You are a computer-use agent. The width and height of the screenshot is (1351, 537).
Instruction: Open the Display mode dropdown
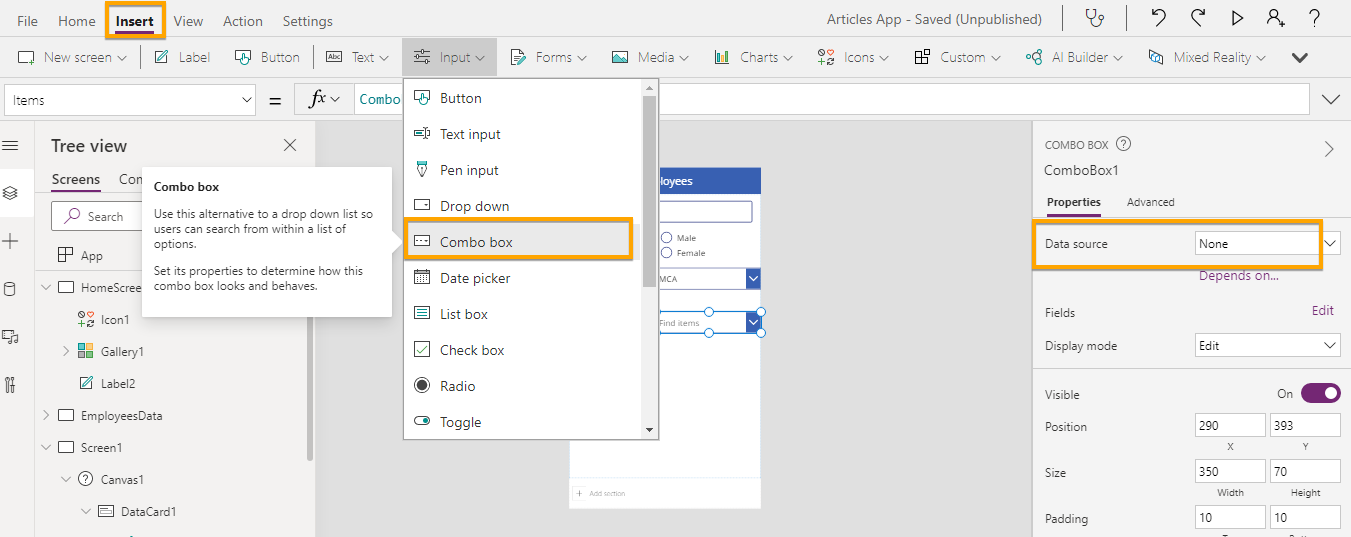1268,345
